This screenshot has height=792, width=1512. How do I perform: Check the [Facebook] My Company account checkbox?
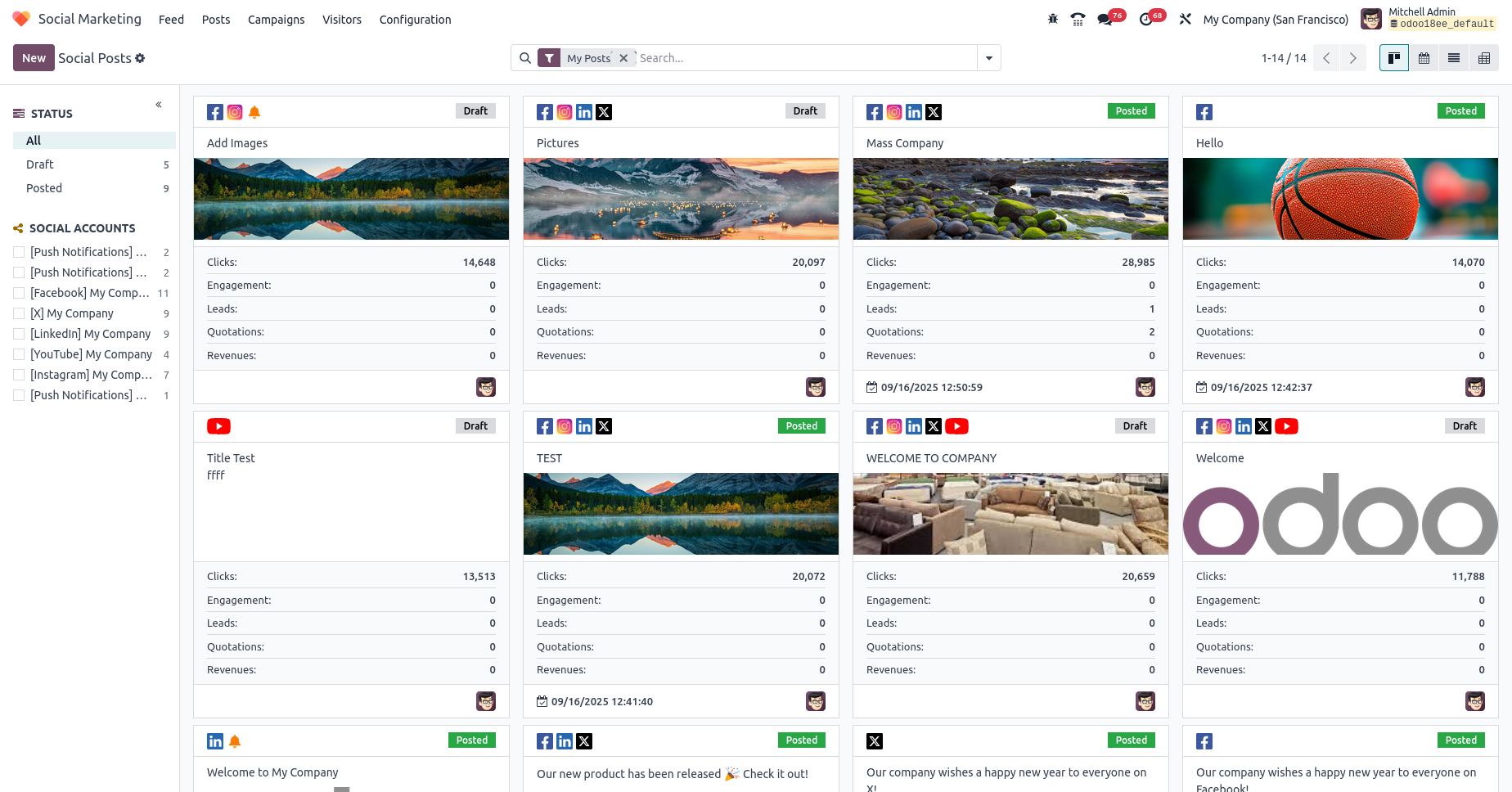click(19, 293)
